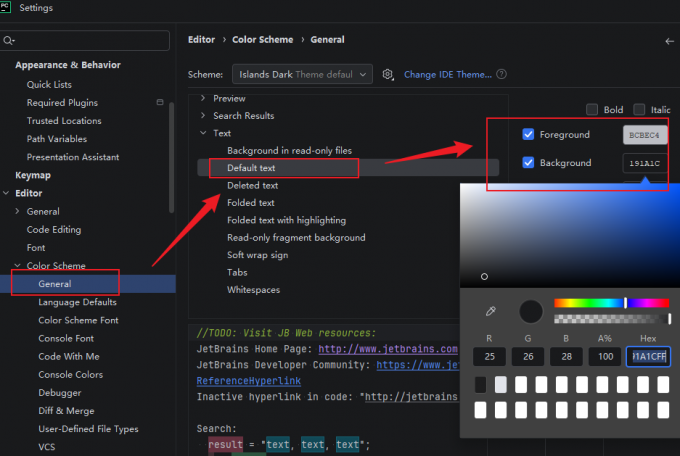Open the jetbrains.com hyperlink in preview
Screen dimensions: 680x456
(x=388, y=349)
